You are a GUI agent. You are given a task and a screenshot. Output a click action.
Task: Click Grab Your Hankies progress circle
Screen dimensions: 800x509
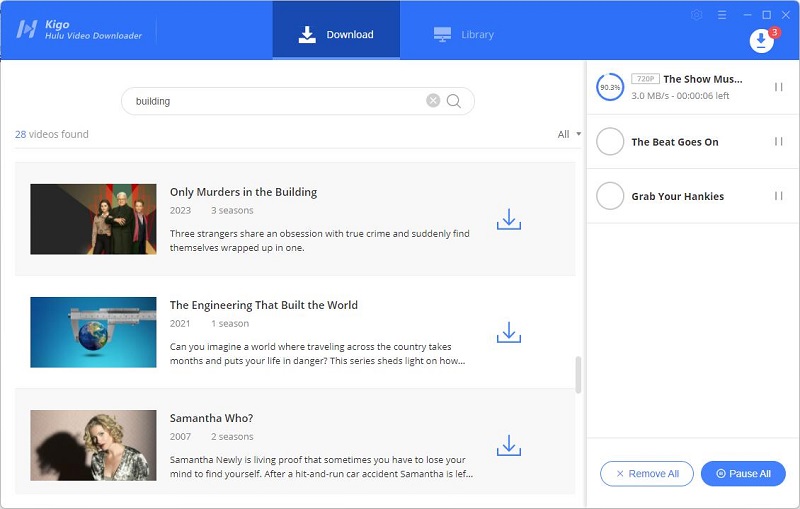coord(610,196)
